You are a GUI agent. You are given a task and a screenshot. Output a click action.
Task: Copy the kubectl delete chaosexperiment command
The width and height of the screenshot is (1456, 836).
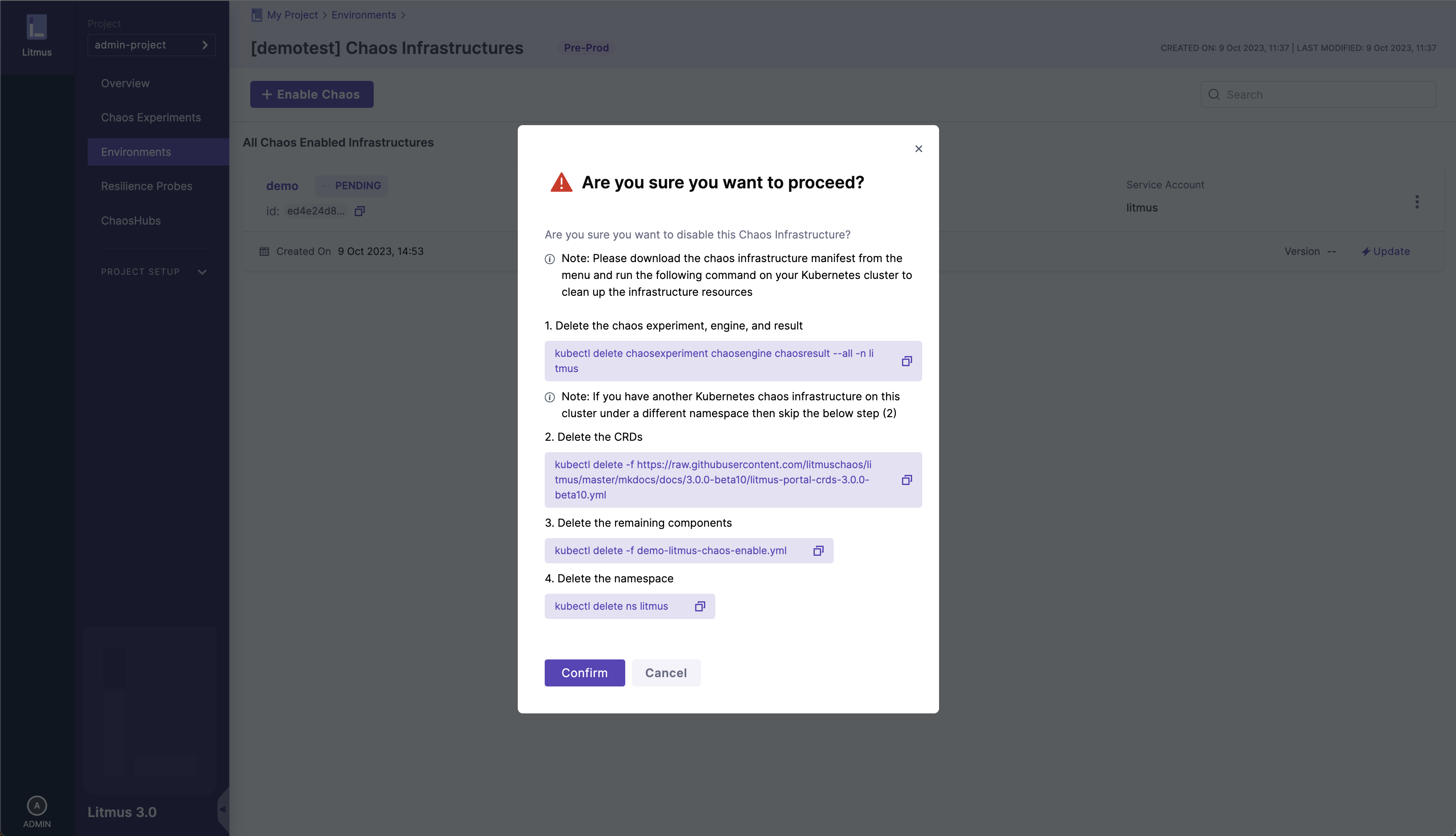[x=906, y=361]
